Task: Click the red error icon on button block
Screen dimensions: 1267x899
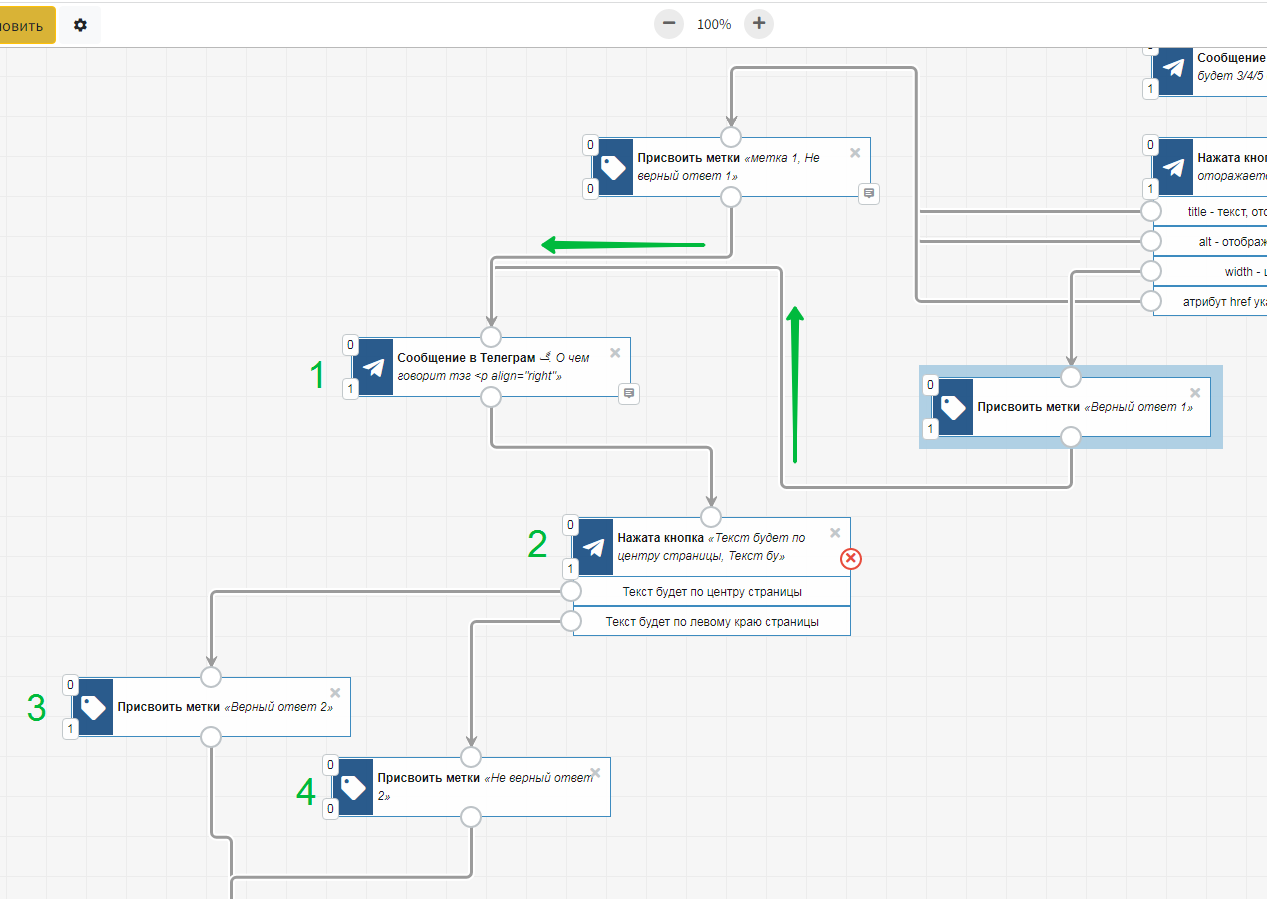Action: [850, 559]
